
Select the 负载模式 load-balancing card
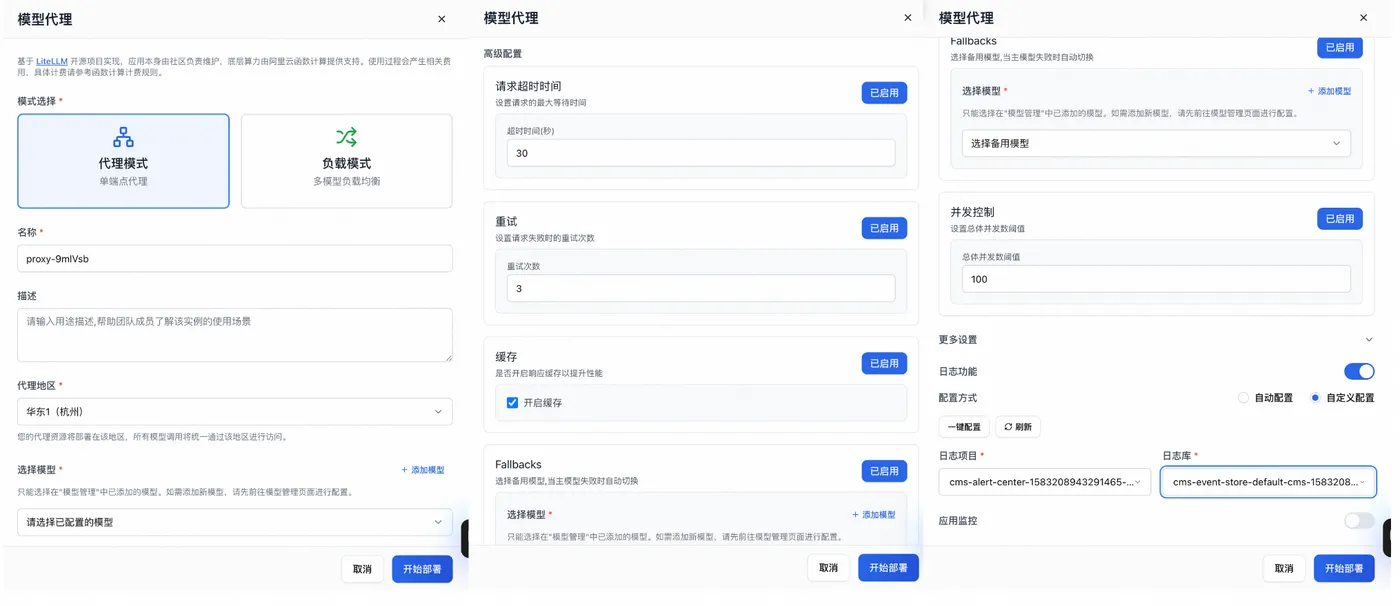[346, 161]
